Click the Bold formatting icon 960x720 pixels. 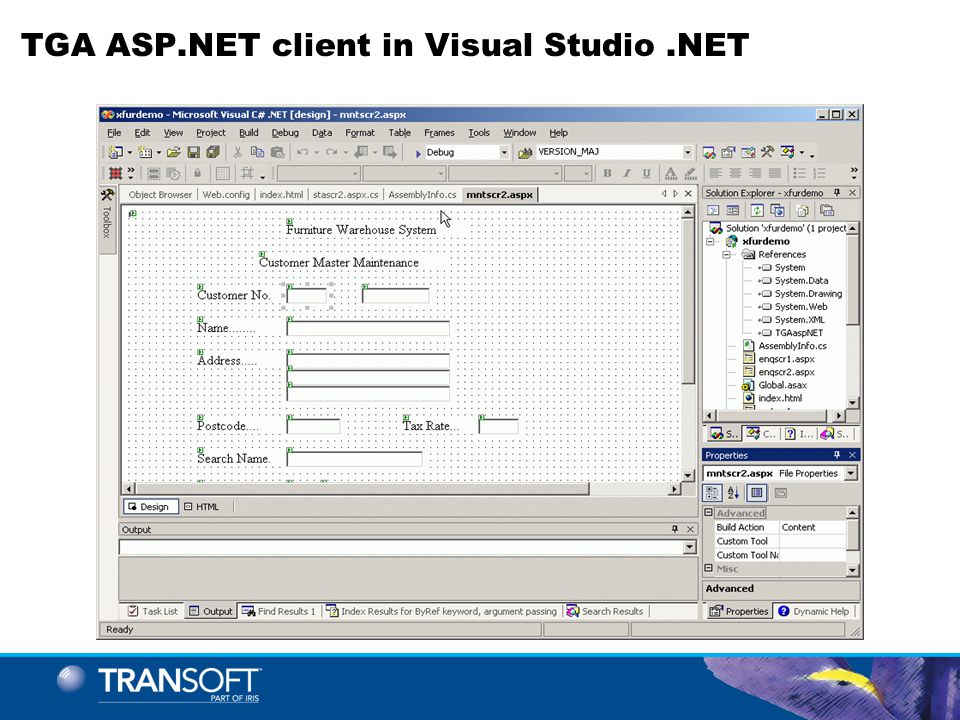pyautogui.click(x=607, y=173)
